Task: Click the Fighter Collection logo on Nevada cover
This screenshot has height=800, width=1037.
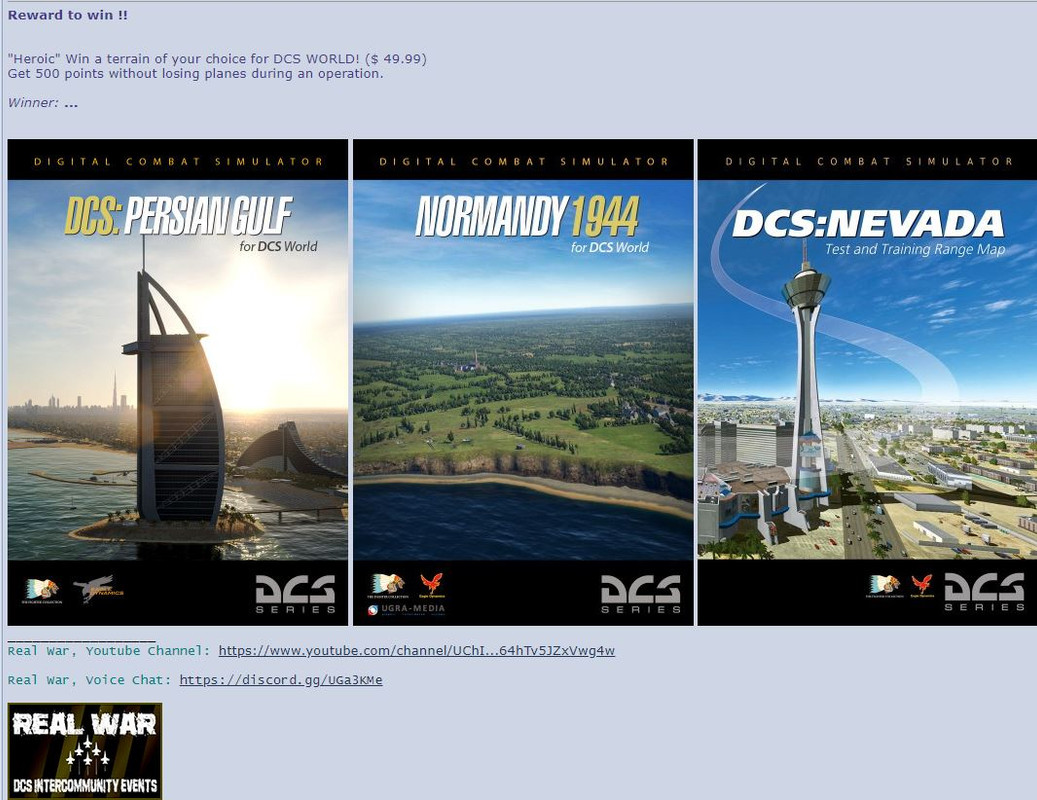Action: [x=883, y=586]
